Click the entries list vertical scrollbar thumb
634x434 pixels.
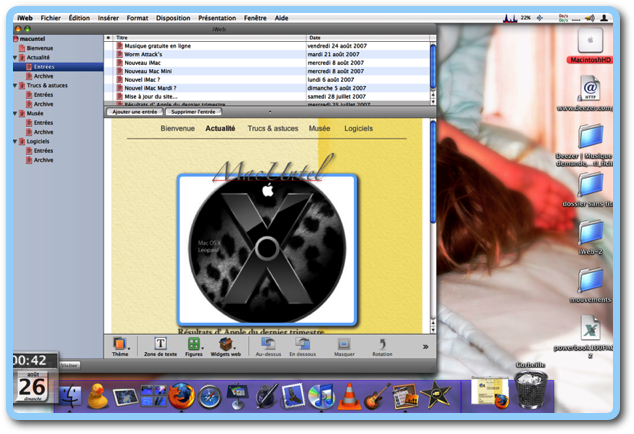pos(433,67)
